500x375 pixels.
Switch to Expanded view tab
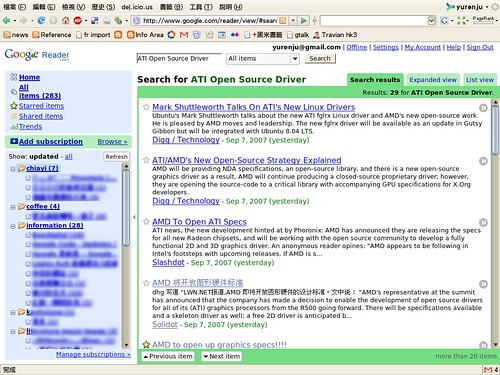tap(433, 80)
